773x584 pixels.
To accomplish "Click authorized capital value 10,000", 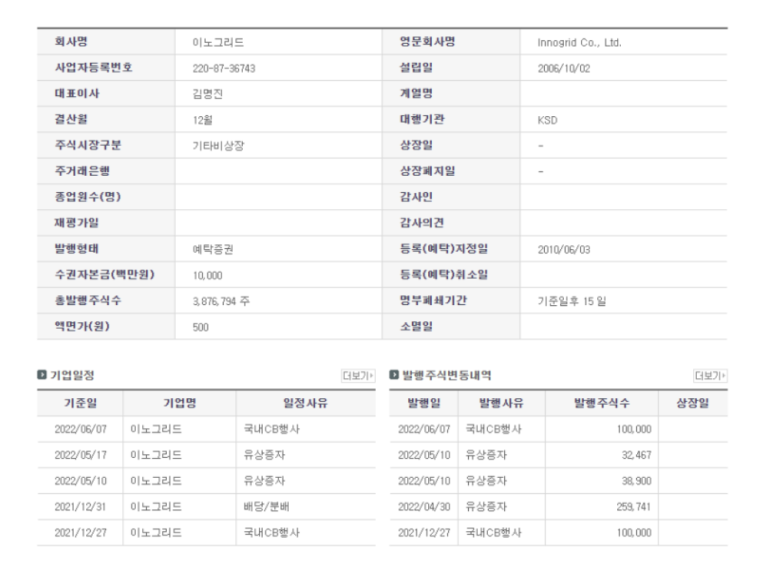I will point(208,275).
